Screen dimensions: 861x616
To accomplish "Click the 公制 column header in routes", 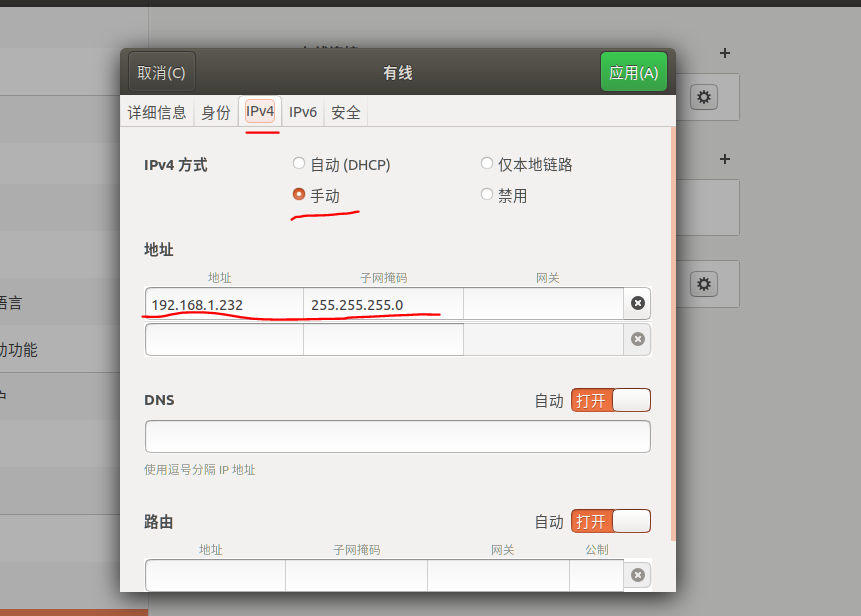I will click(597, 550).
